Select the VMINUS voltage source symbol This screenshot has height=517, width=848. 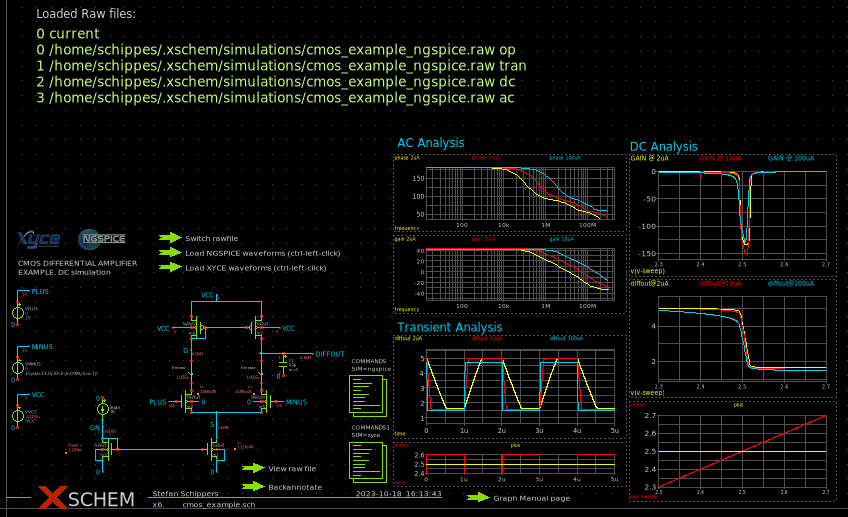[18, 367]
